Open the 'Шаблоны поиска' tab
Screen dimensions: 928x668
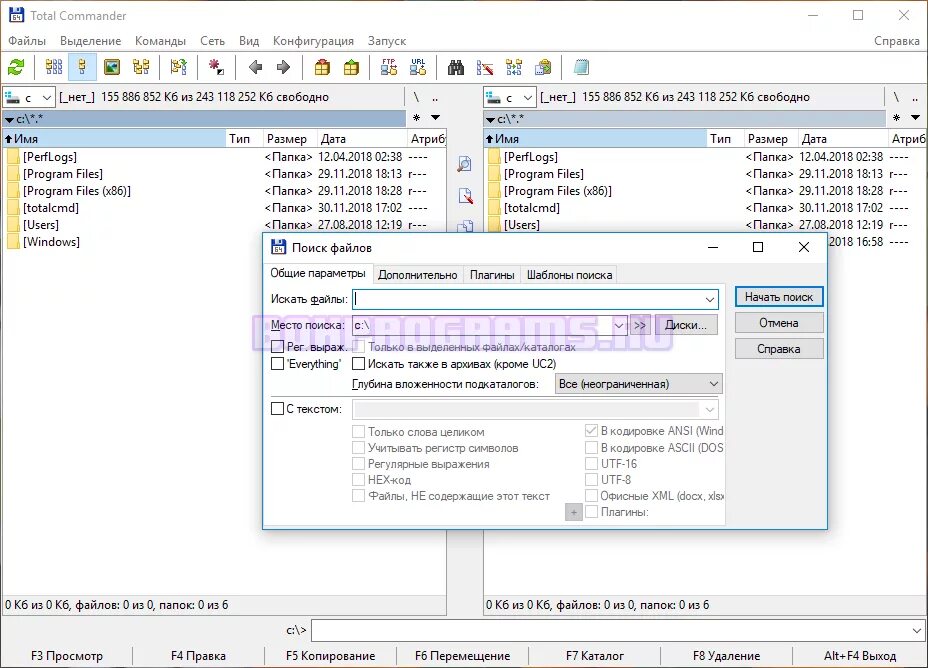pyautogui.click(x=569, y=275)
